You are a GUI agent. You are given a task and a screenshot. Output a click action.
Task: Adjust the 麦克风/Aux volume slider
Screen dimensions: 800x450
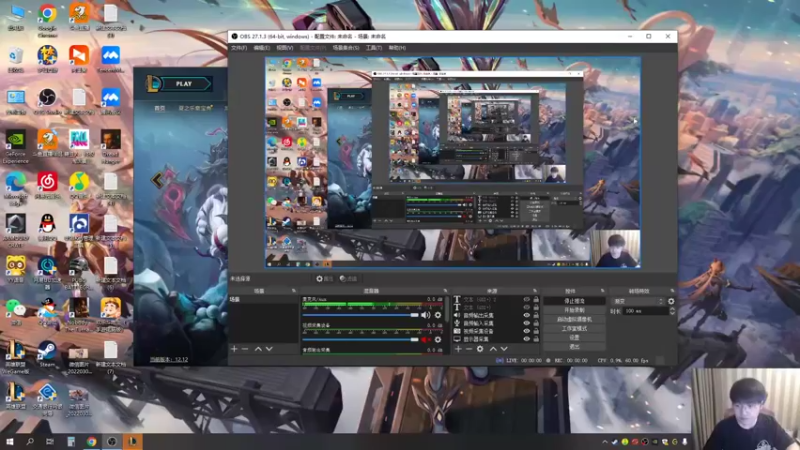[x=360, y=315]
